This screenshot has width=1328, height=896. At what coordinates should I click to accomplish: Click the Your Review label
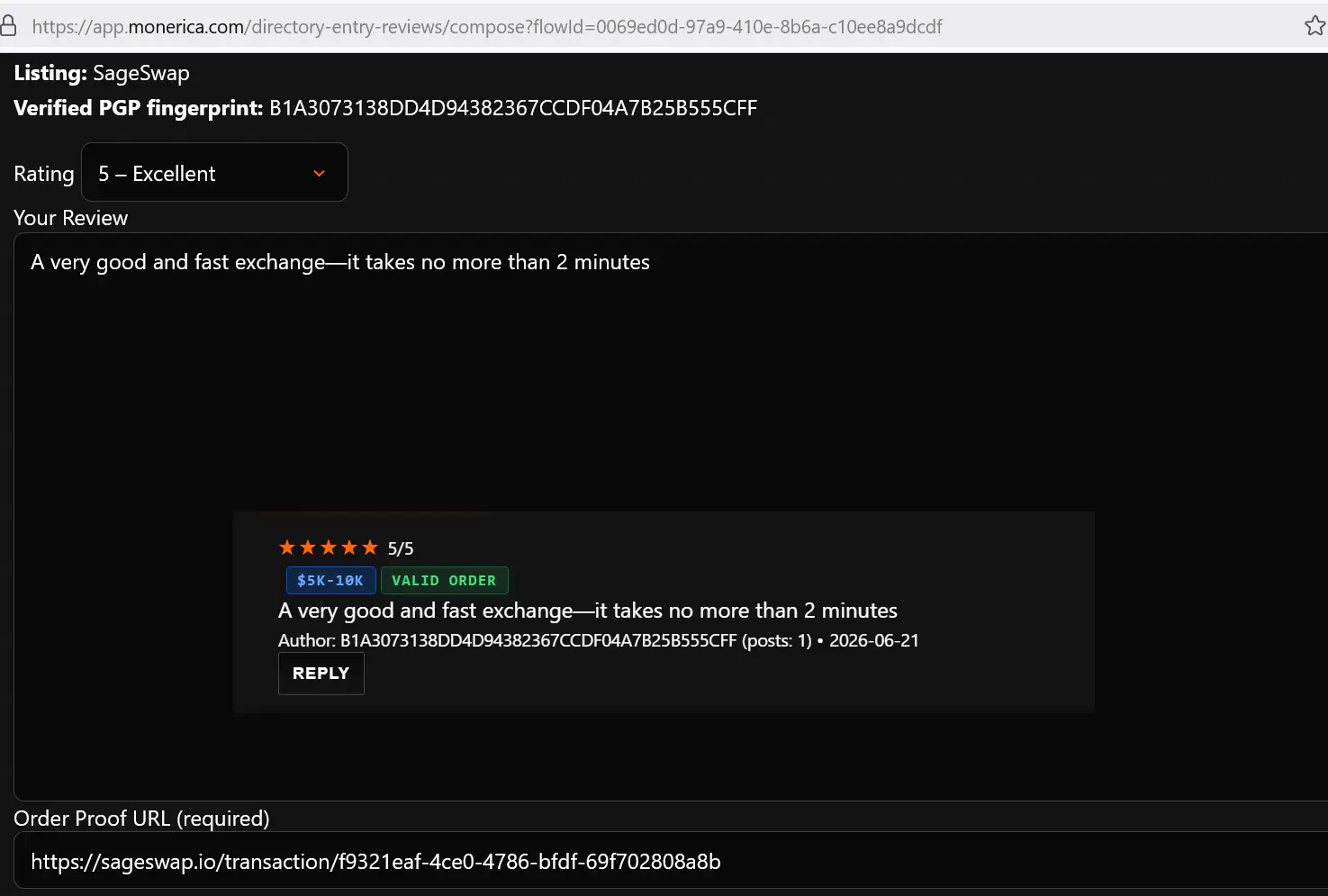click(x=71, y=218)
